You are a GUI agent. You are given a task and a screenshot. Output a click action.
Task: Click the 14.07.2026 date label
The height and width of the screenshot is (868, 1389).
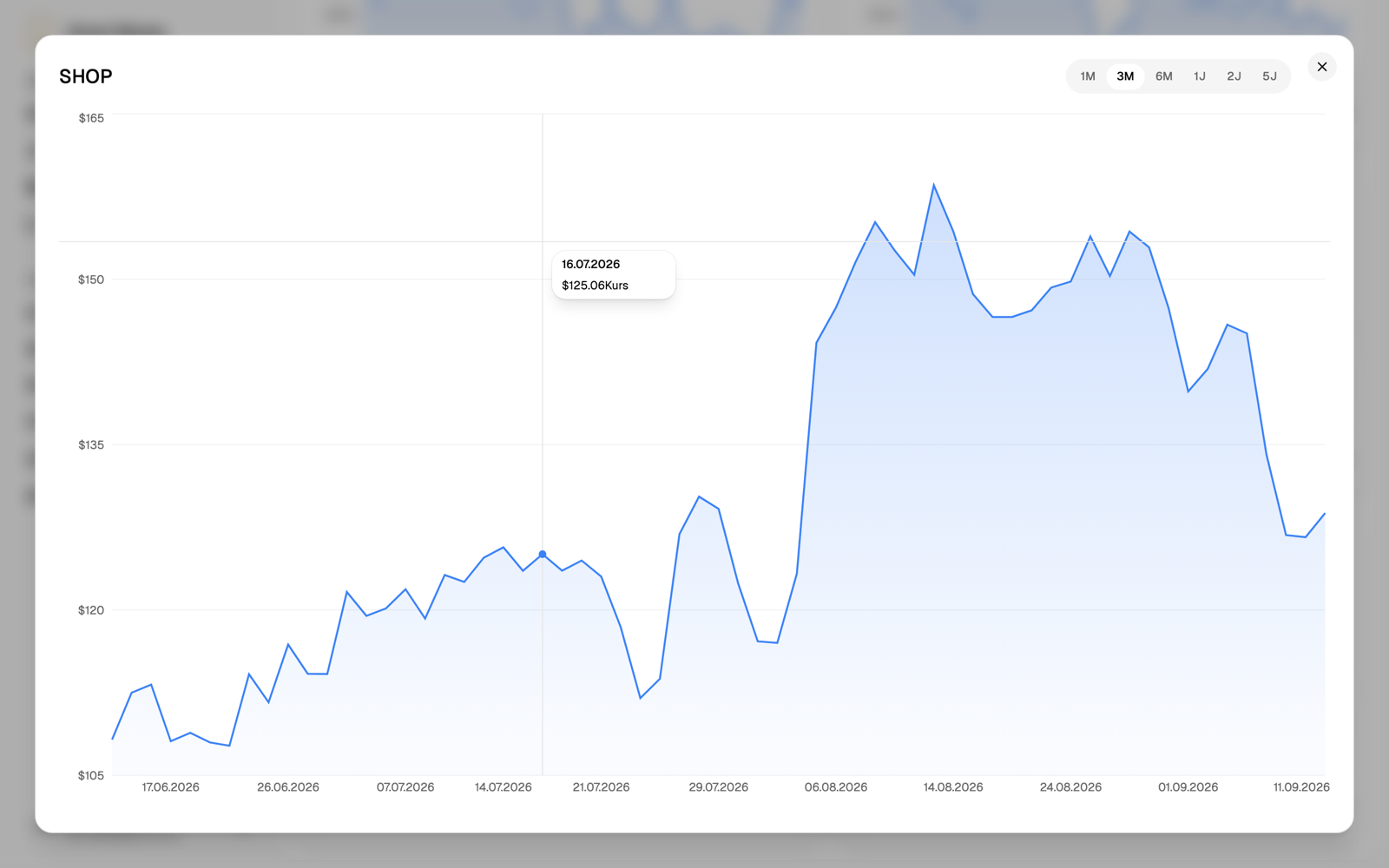click(x=504, y=787)
